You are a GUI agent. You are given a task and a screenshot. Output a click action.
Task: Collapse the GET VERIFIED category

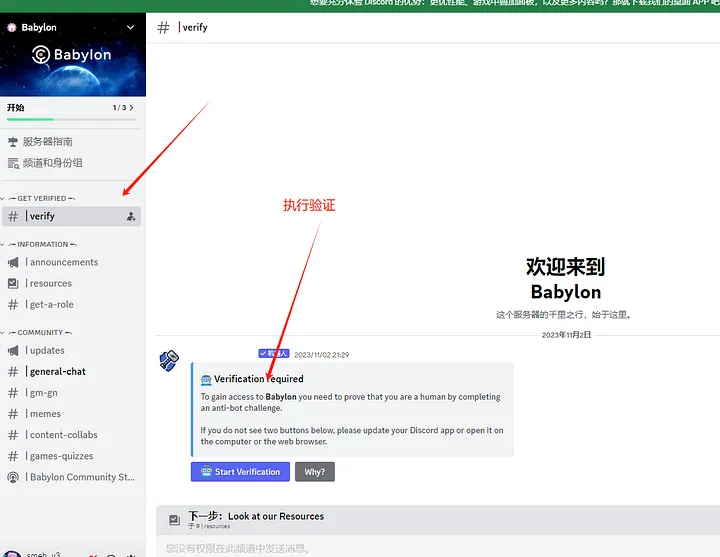(39, 198)
